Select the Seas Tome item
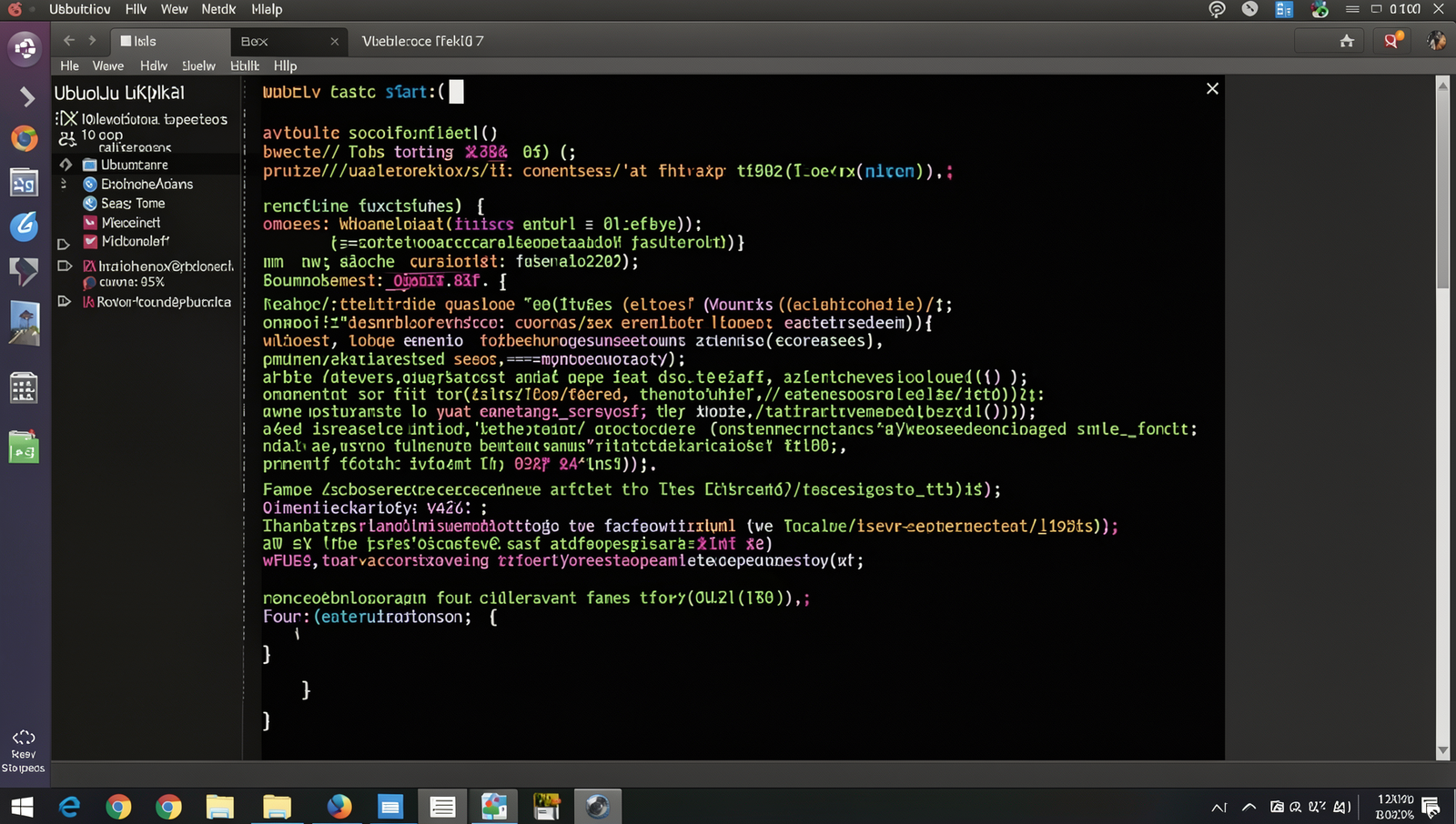The image size is (1456, 824). click(x=133, y=203)
